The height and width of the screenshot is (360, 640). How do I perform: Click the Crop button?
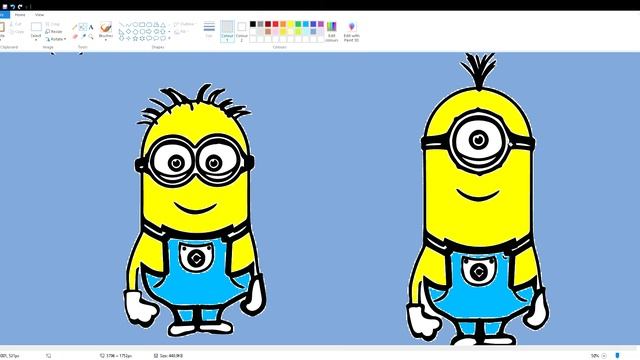(53, 24)
